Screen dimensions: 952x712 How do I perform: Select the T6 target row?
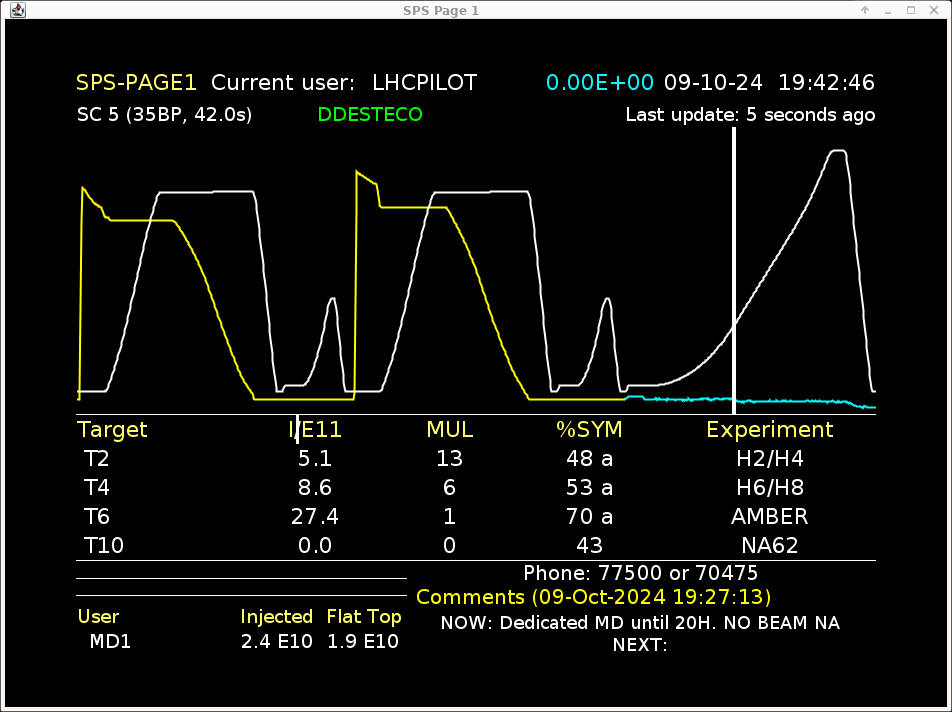click(97, 517)
